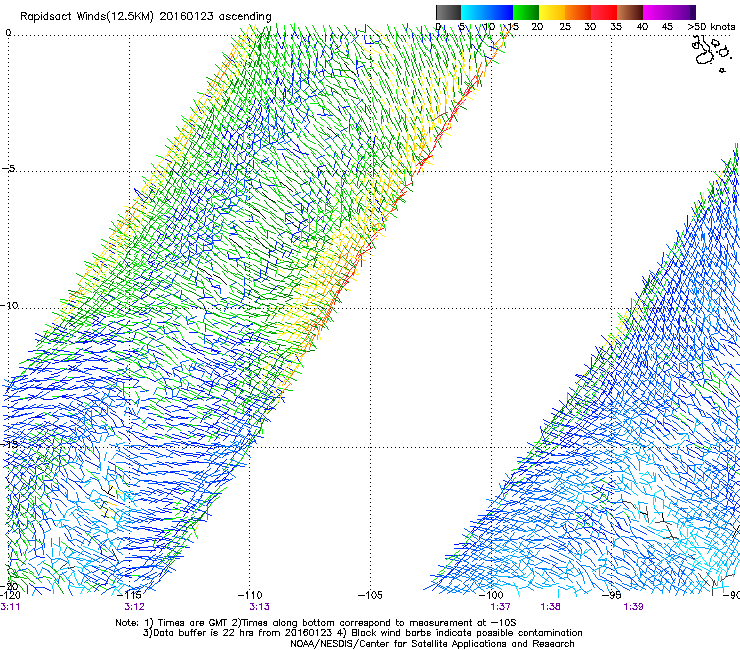Click legend scale number 25
Screen dimensions: 740x650
565,27
